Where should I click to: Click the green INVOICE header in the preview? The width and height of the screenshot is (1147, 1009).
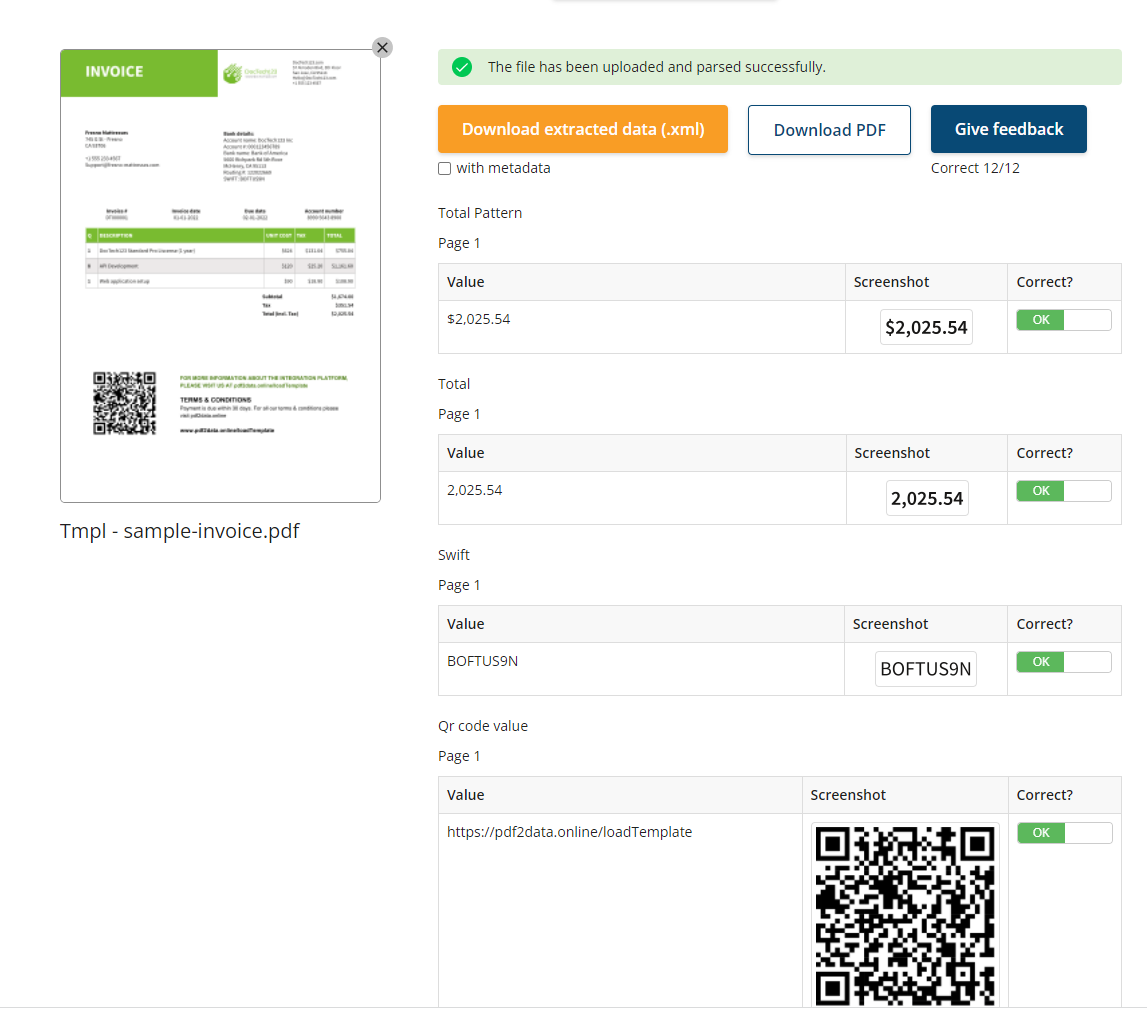point(139,73)
